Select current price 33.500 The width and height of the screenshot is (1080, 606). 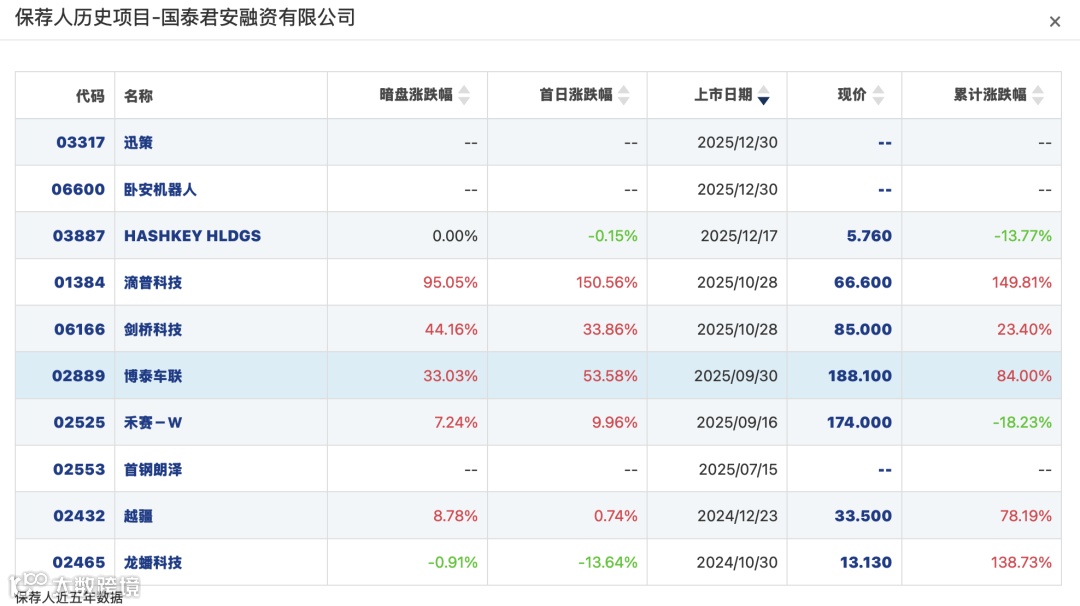coord(863,516)
